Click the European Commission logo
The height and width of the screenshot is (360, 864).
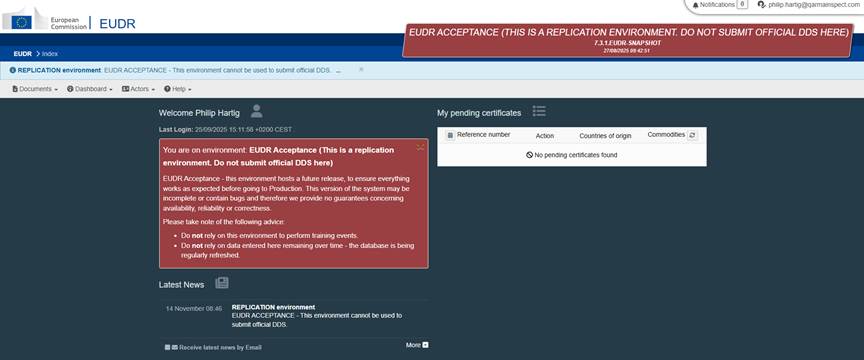tap(44, 19)
